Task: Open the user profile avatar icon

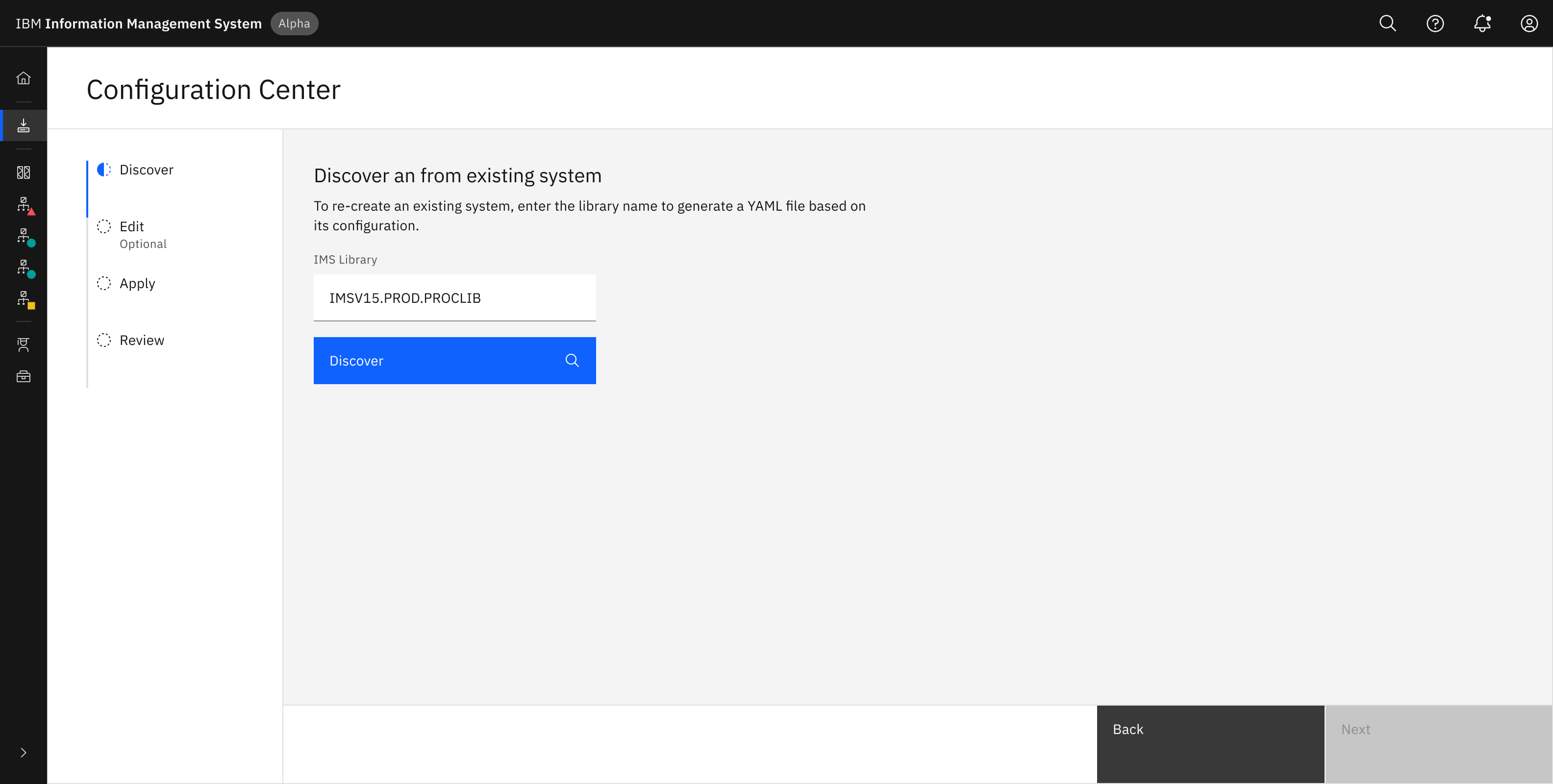Action: 1529,24
